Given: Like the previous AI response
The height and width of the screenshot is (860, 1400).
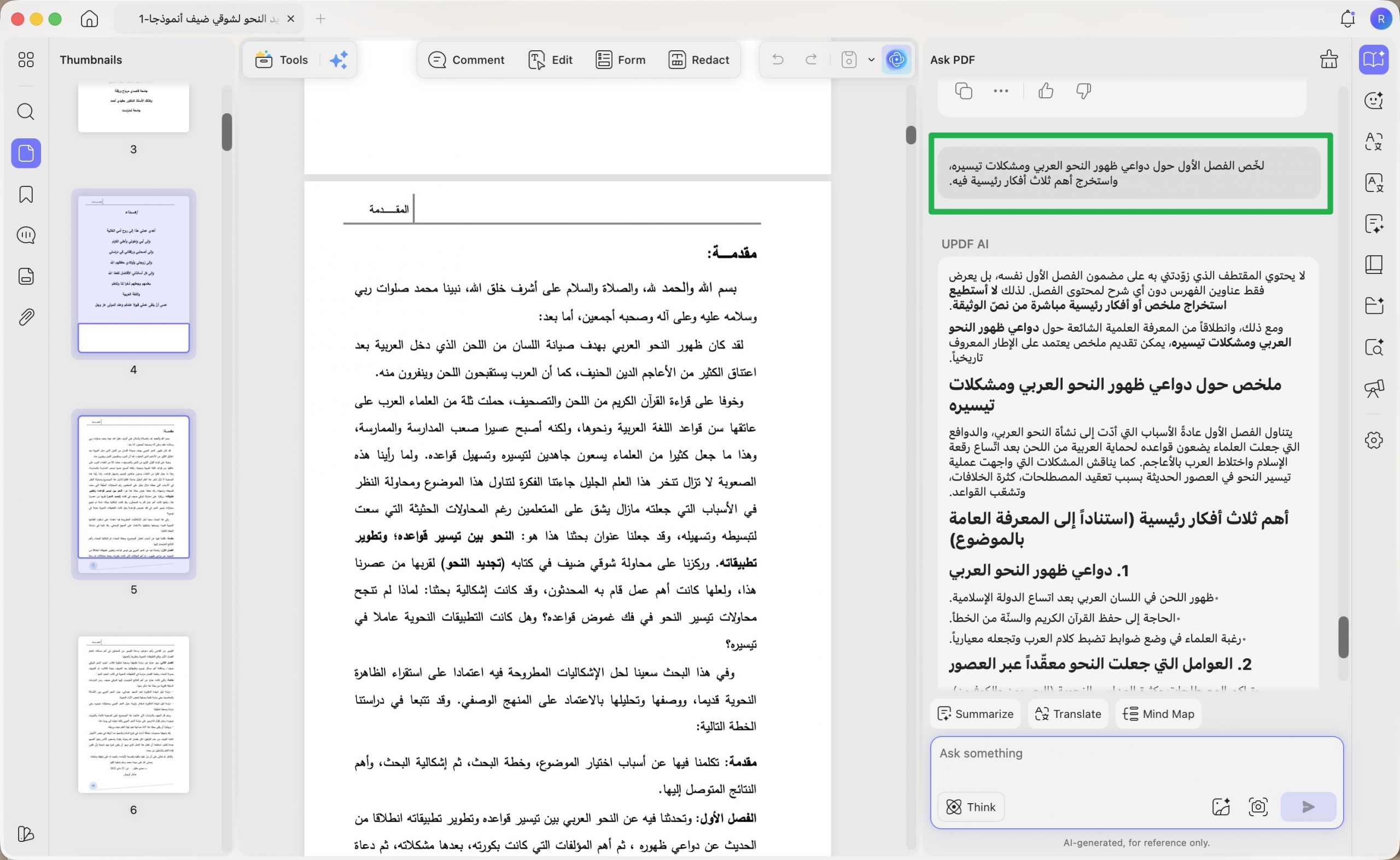Looking at the screenshot, I should (x=1046, y=90).
